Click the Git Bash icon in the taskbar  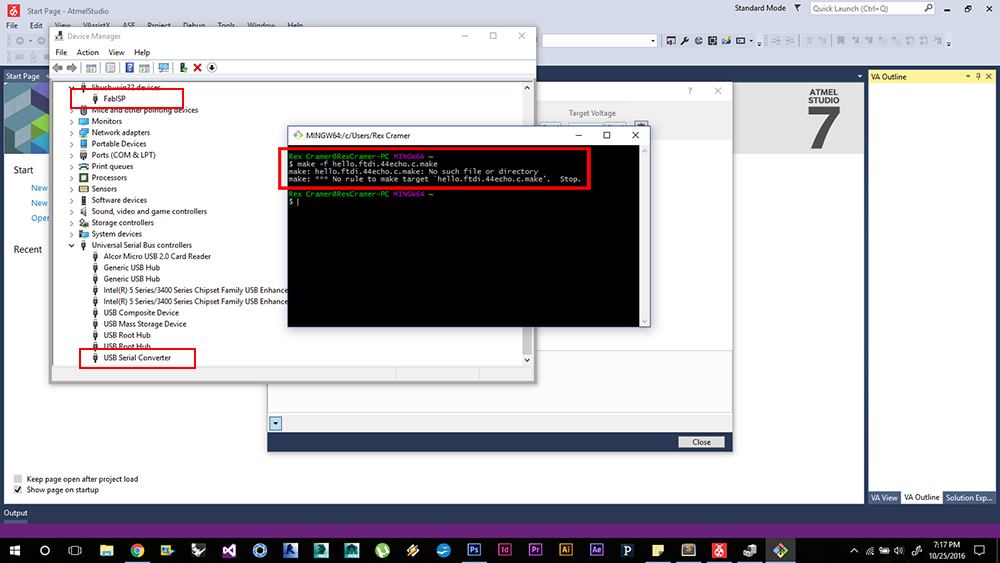[780, 550]
